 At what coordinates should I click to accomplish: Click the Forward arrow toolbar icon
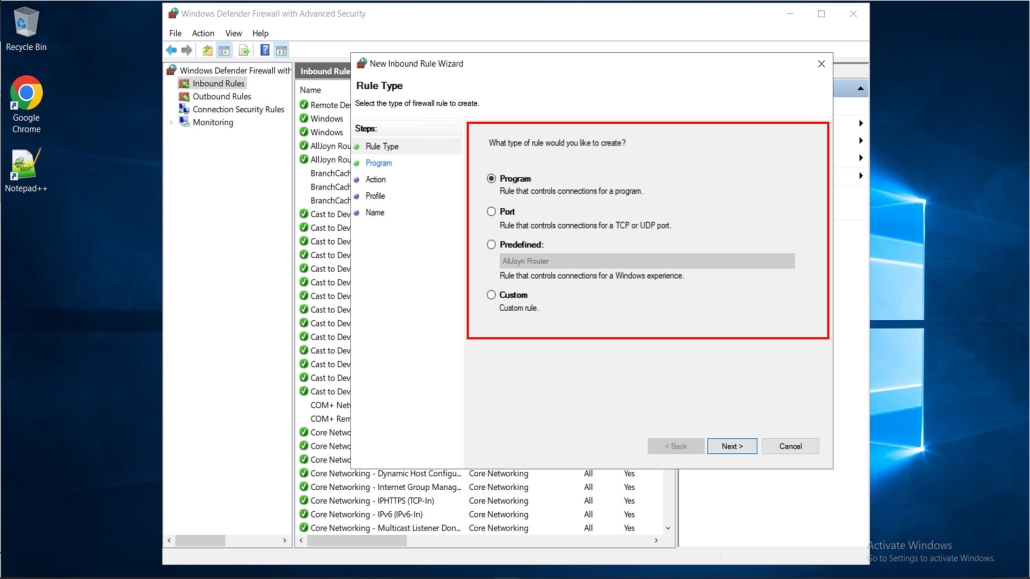coord(187,50)
